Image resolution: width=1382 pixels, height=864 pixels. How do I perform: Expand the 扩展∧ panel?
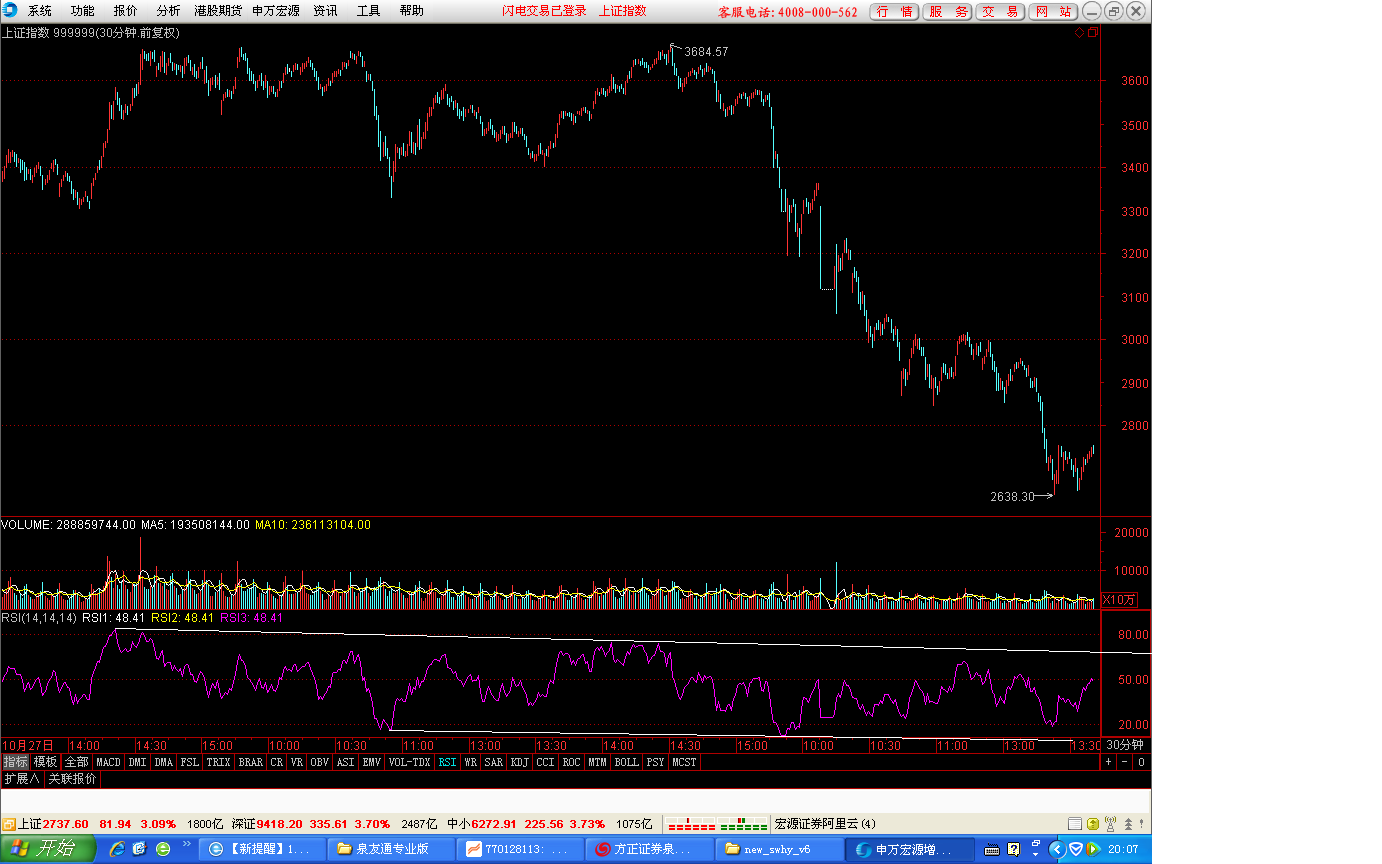click(22, 779)
